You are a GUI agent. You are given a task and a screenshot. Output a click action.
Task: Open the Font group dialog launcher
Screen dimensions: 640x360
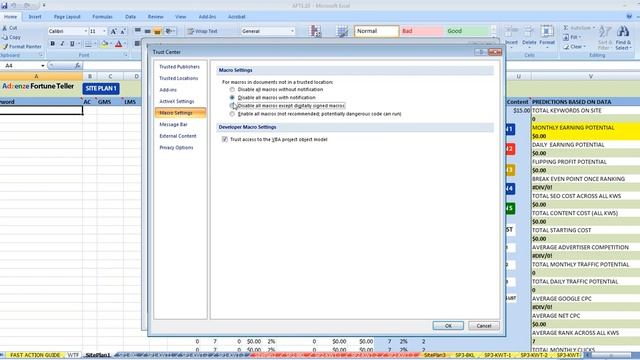[125, 55]
